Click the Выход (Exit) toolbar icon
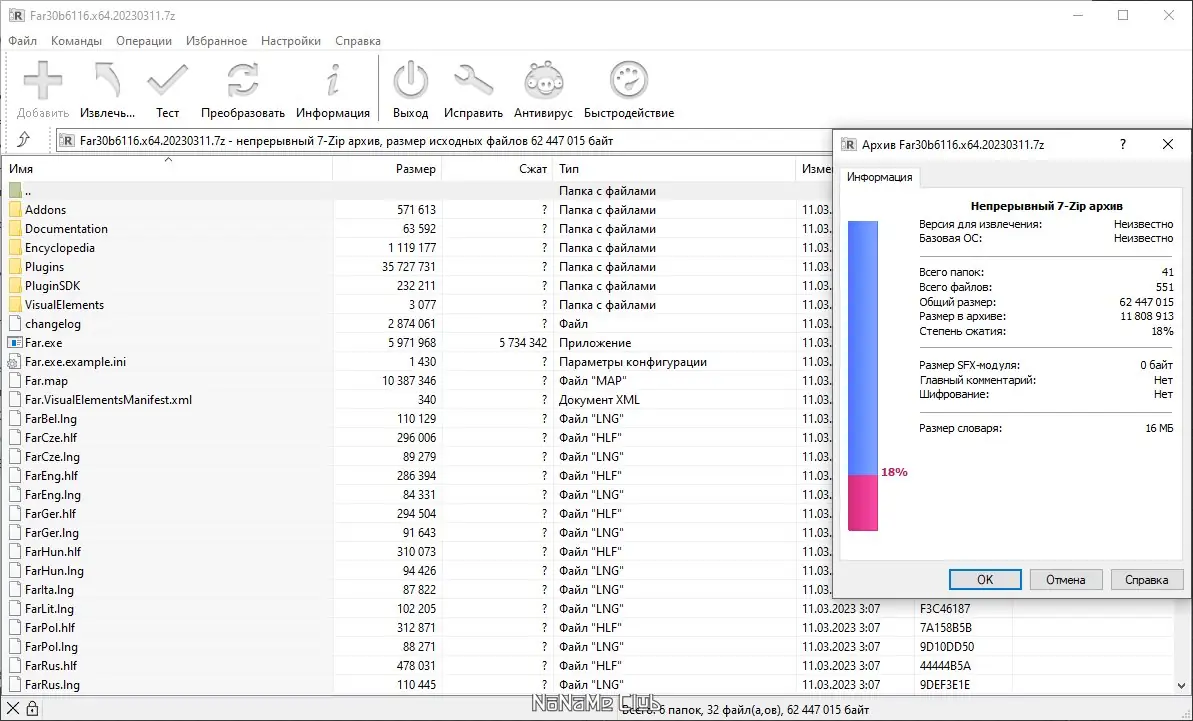Screen dimensions: 1193x721 pos(410,80)
